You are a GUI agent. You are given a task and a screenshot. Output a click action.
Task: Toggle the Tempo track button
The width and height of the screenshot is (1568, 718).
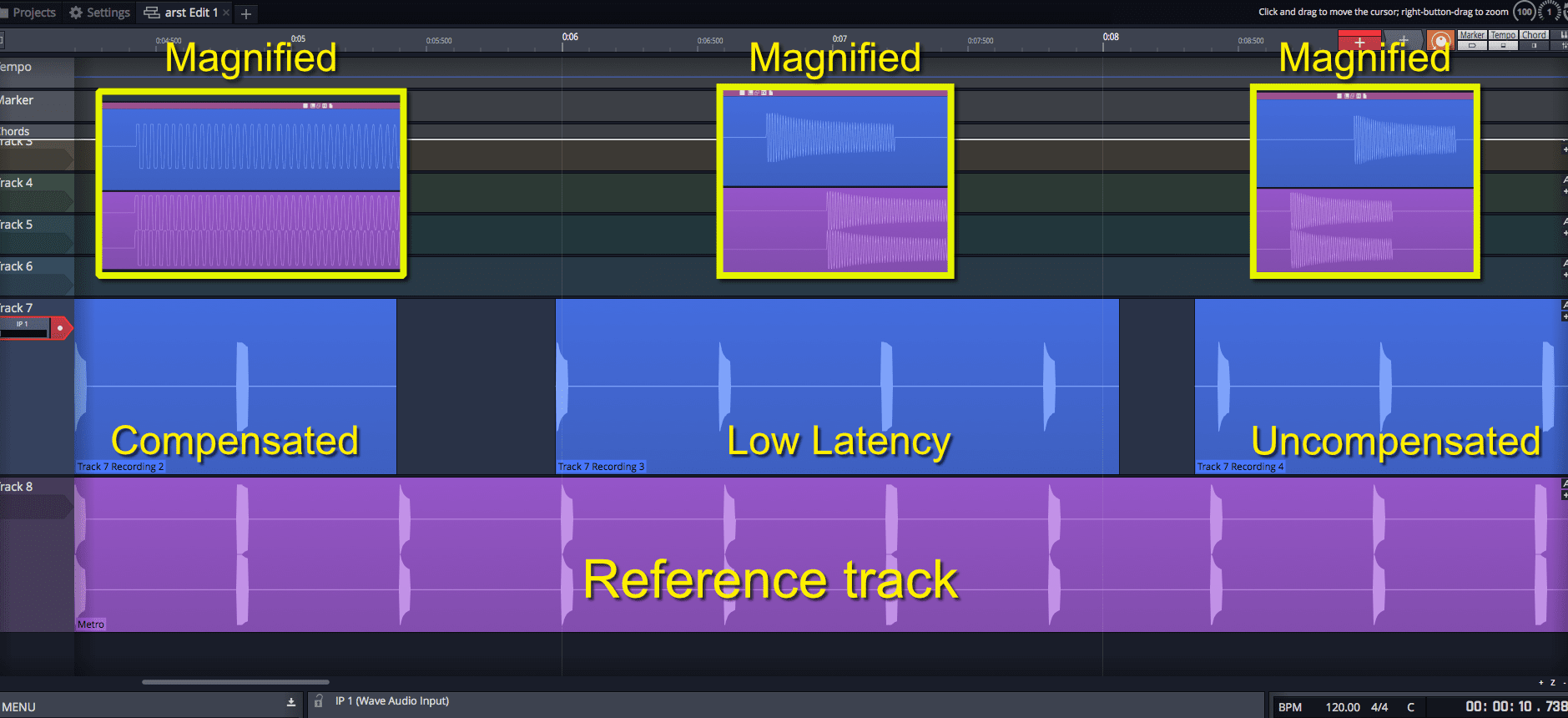[x=1503, y=35]
